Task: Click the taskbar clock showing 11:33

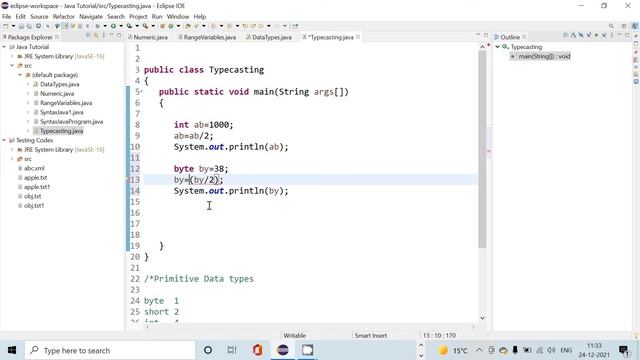Action: (x=594, y=350)
